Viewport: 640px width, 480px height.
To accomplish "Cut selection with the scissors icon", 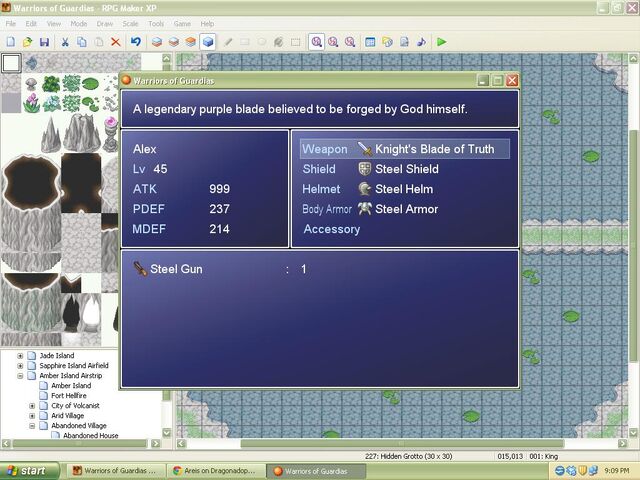I will point(65,42).
